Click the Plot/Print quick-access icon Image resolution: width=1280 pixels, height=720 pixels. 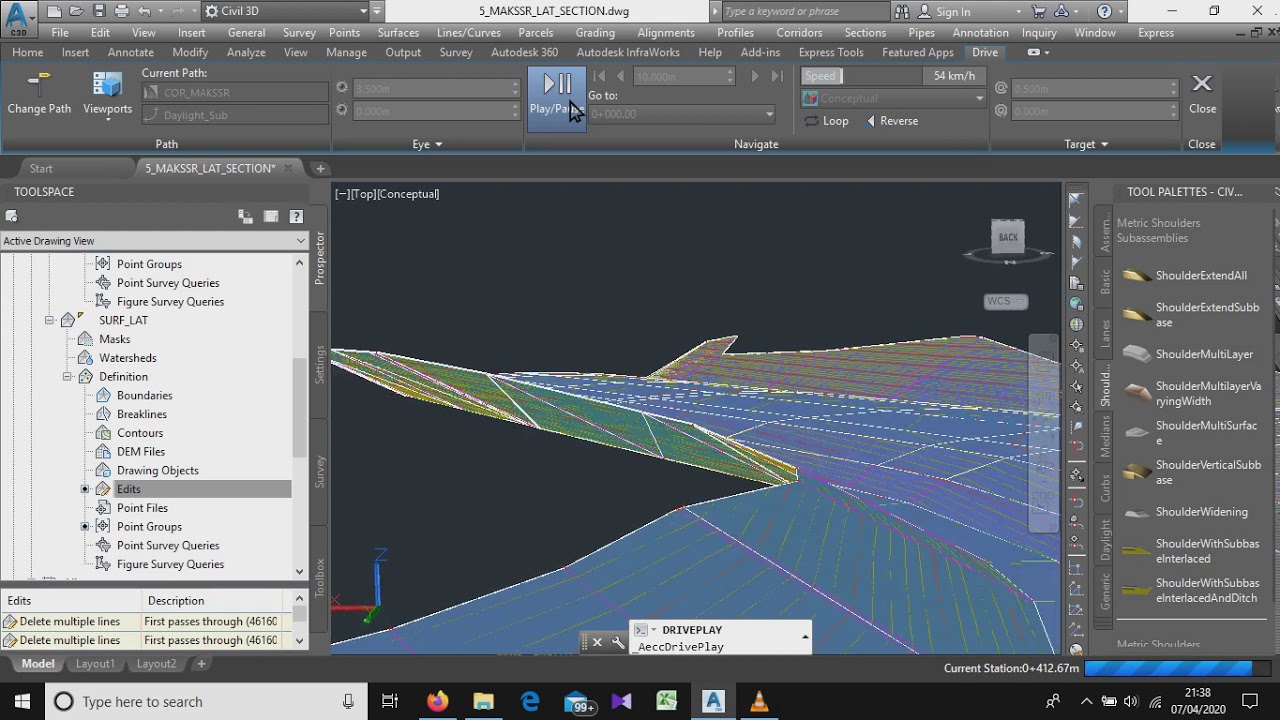(x=121, y=11)
